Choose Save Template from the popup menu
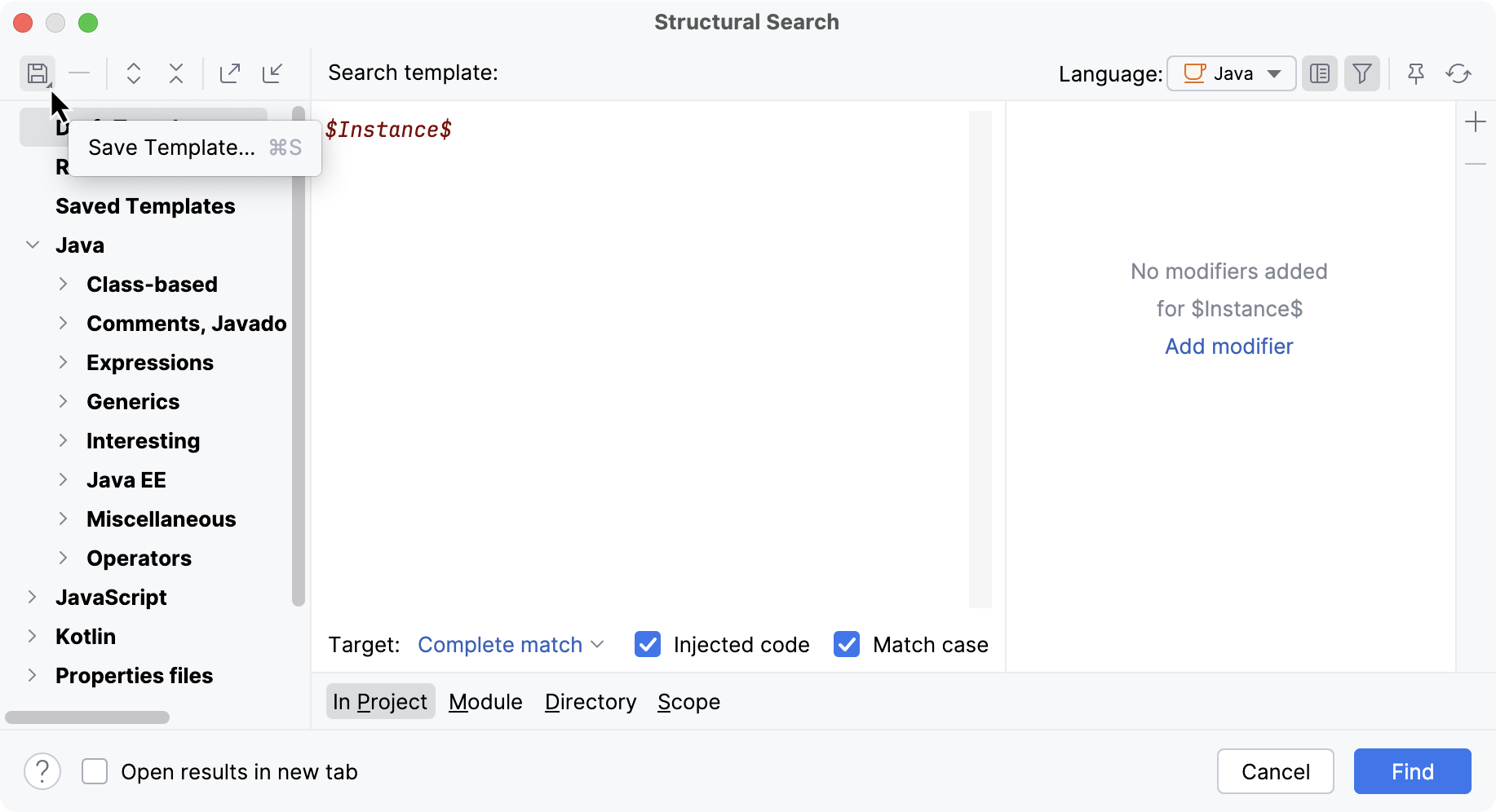 [x=172, y=148]
